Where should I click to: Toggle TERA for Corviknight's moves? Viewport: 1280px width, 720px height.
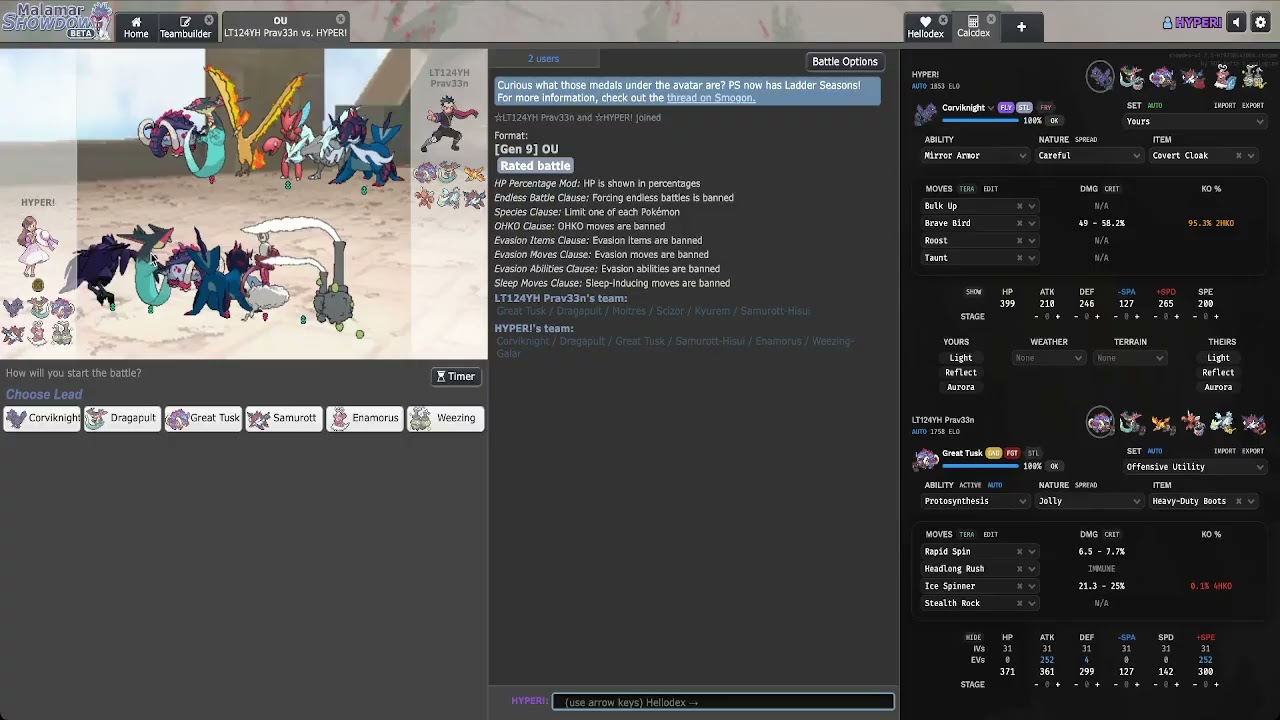coord(966,189)
